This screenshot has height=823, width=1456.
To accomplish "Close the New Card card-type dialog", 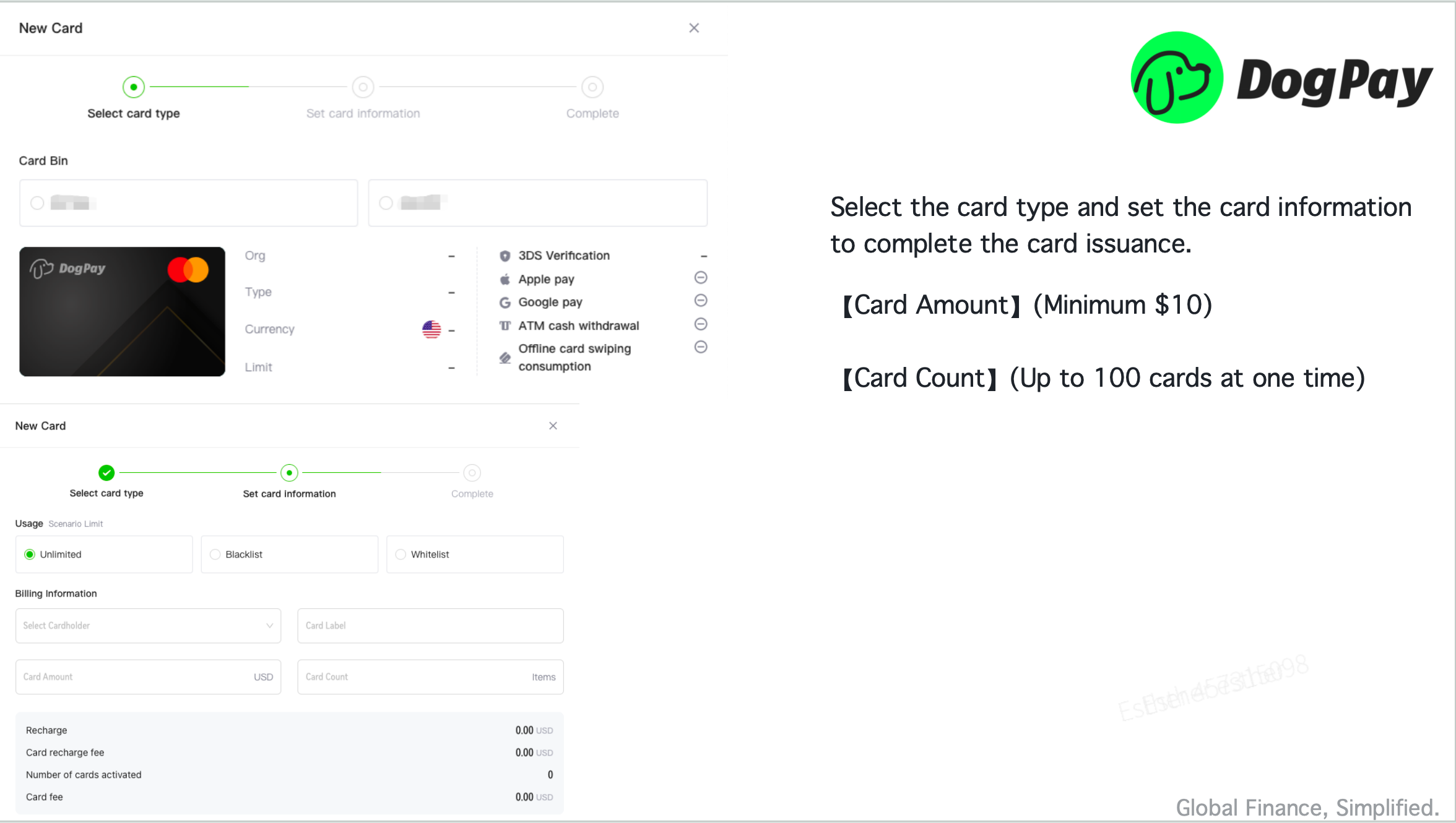I will 694,28.
